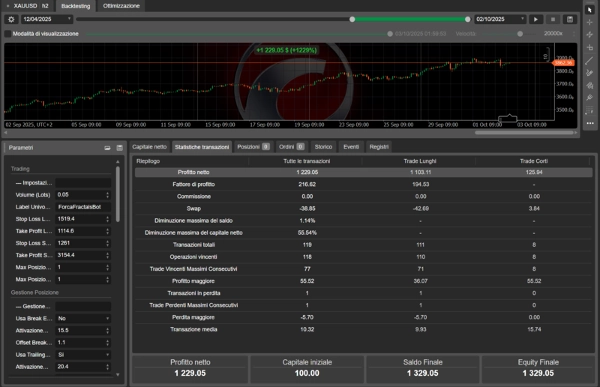Screen dimensions: 600x387
Task: Click right handle of backtest period slider
Action: pos(468,19)
